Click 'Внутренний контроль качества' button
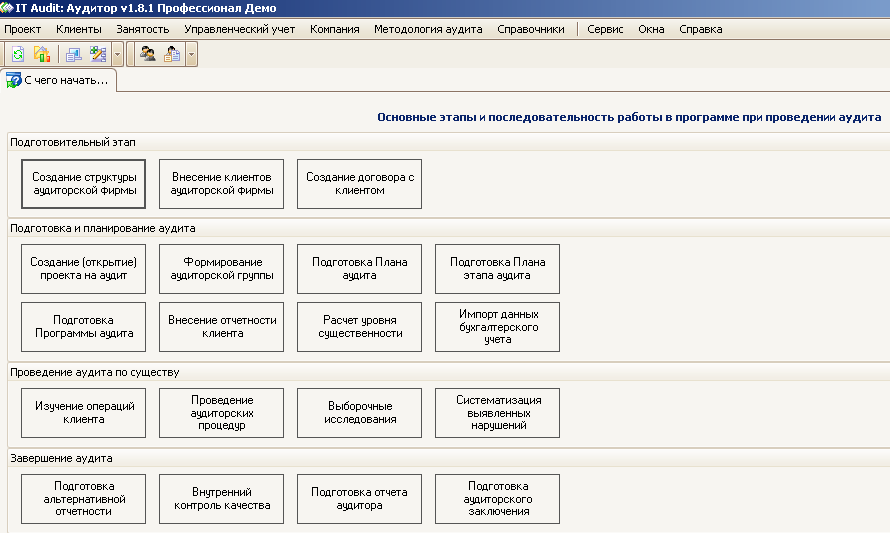The height and width of the screenshot is (533, 890). click(221, 499)
